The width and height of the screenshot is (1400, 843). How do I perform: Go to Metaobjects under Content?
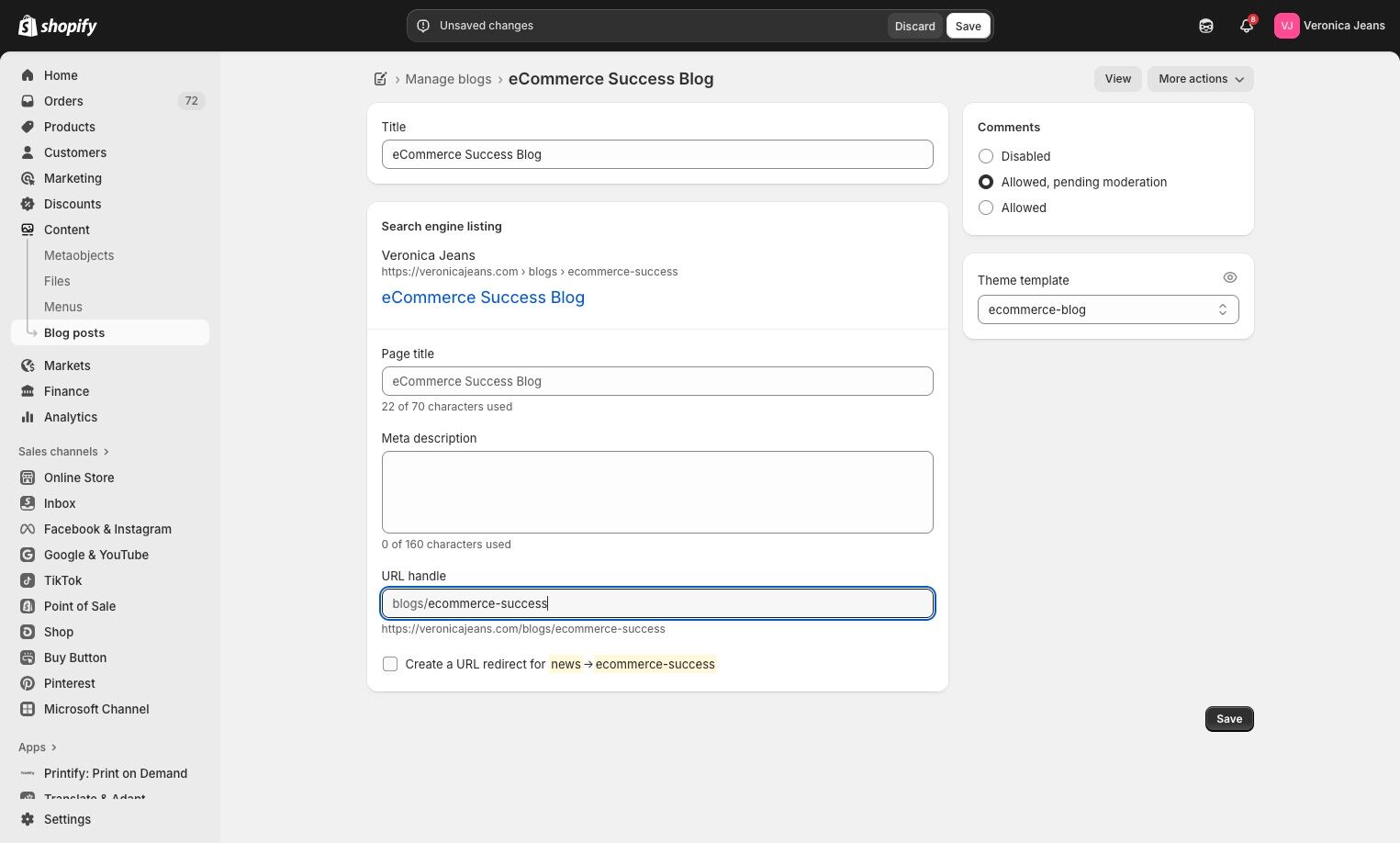[x=79, y=255]
